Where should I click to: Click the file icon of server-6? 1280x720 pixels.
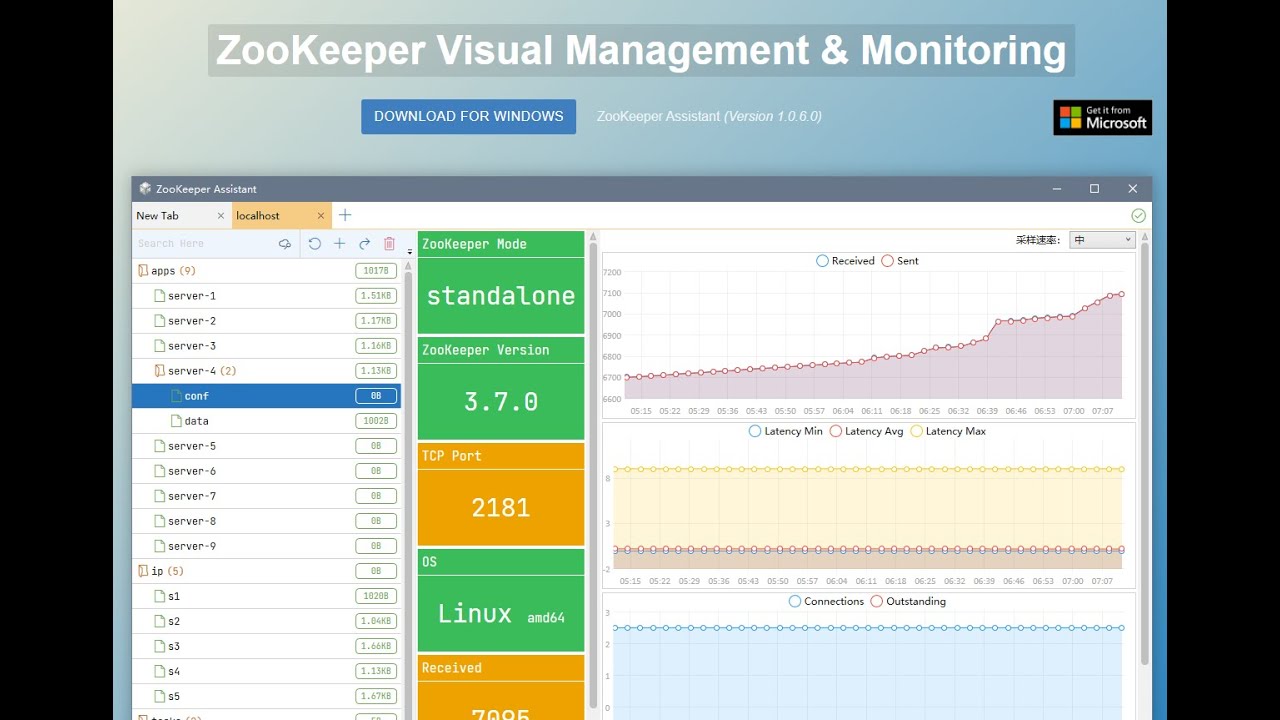pyautogui.click(x=159, y=471)
